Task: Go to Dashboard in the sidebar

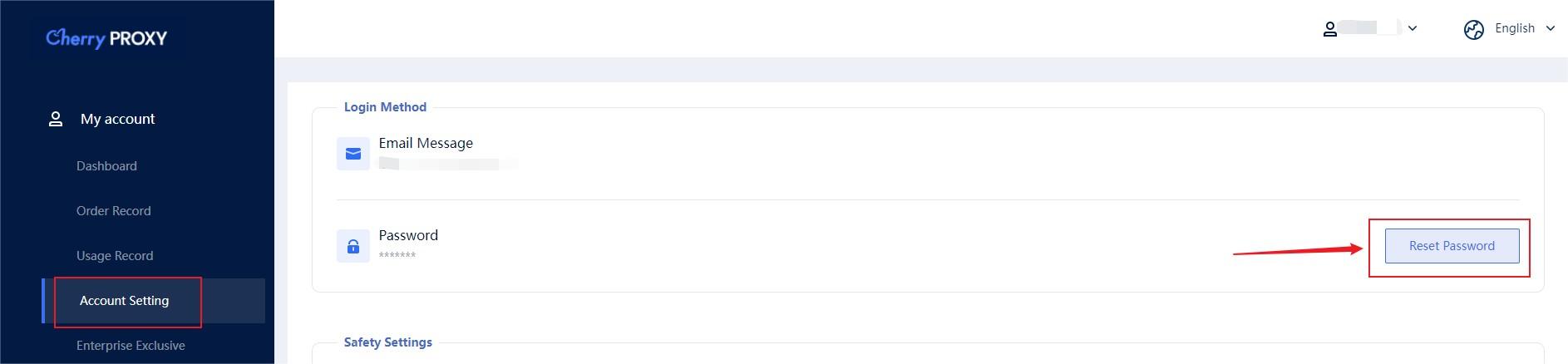Action: click(x=106, y=166)
